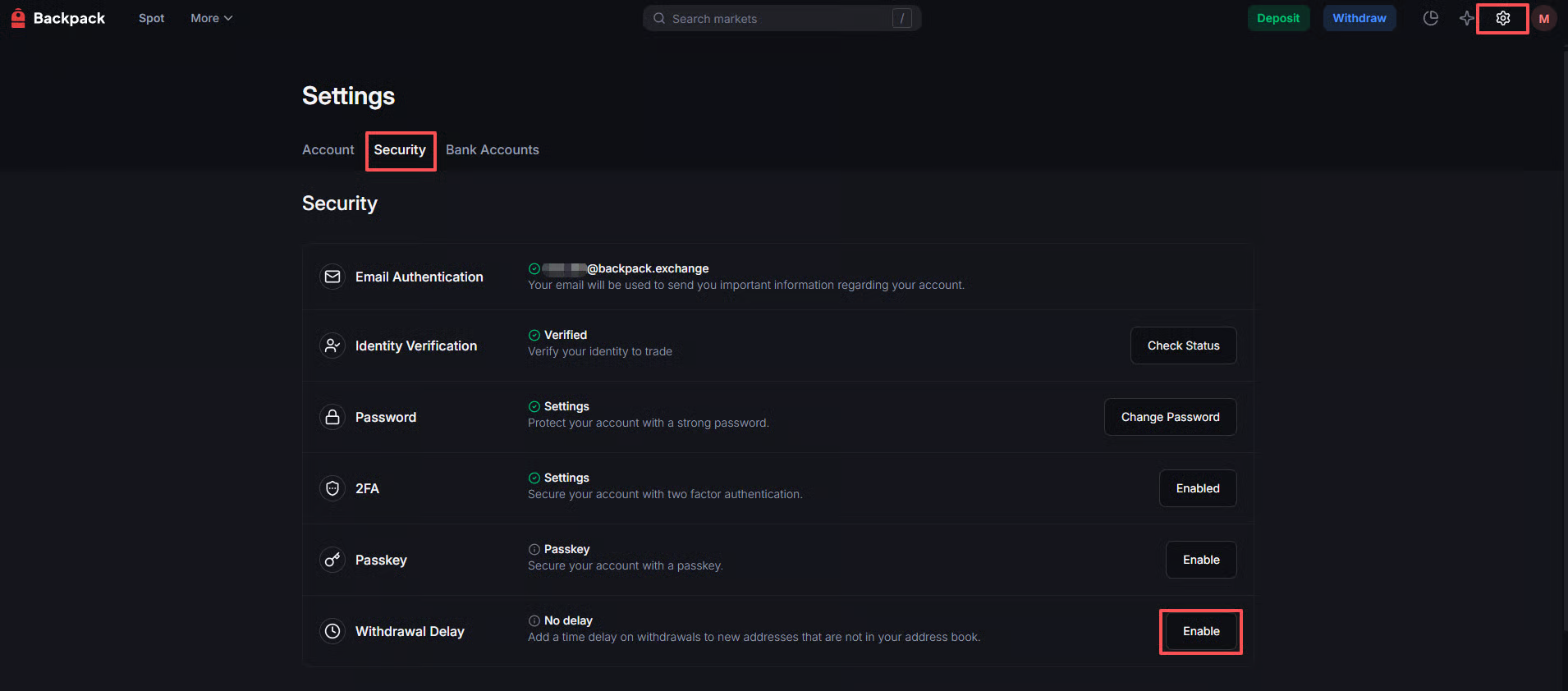Switch to the Account tab
This screenshot has width=1568, height=691.
(328, 149)
